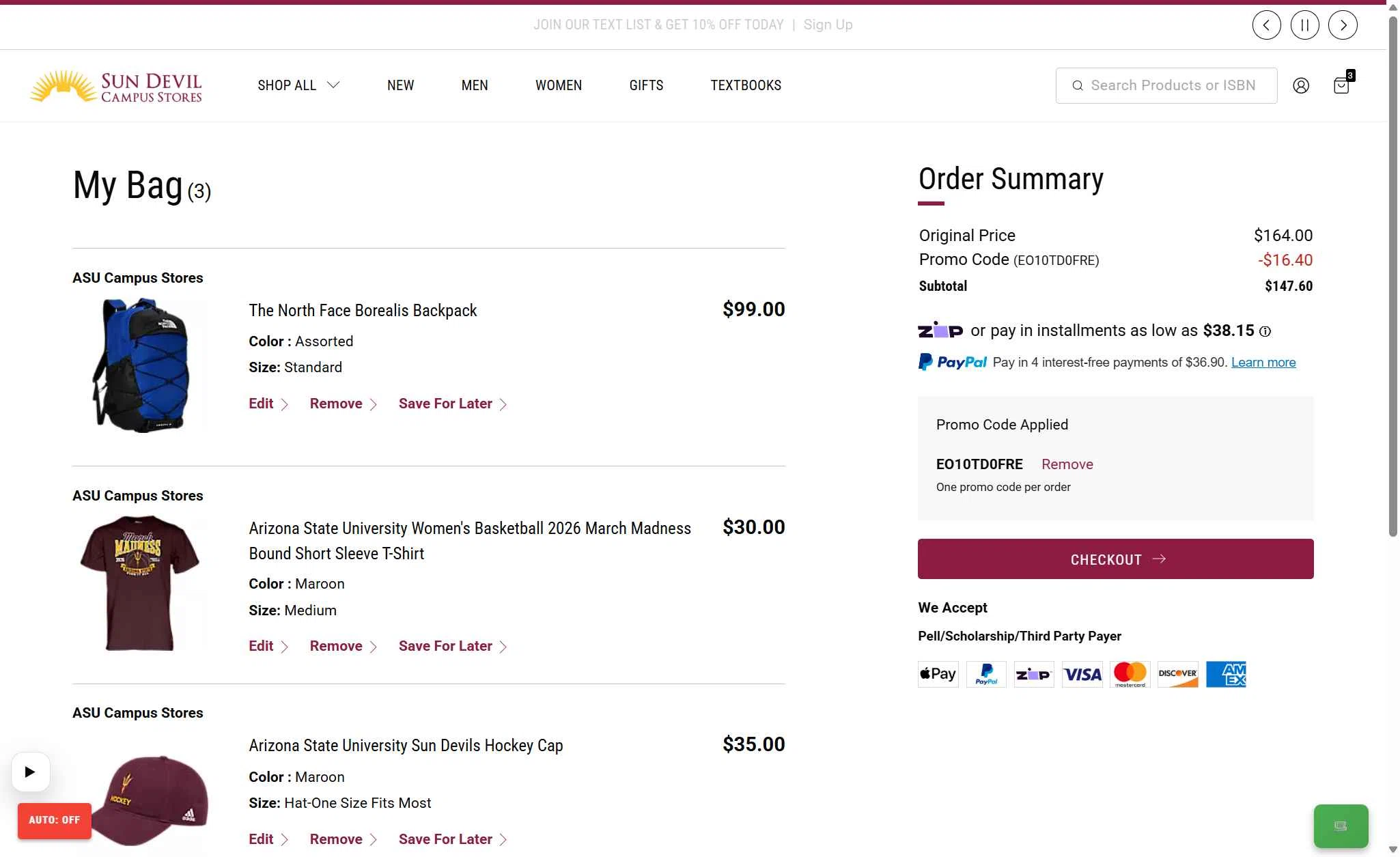Viewport: 1400px width, 857px height.
Task: Open the New menu item
Action: pos(401,85)
